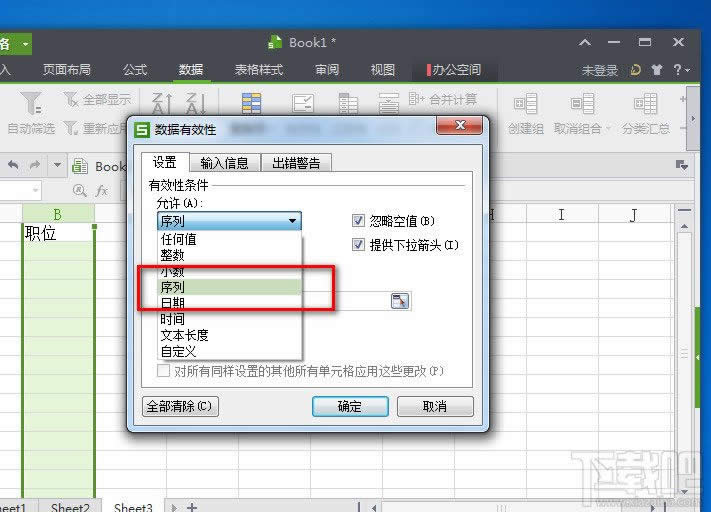Choose 任何值 in the allow list
The width and height of the screenshot is (711, 512).
[229, 239]
